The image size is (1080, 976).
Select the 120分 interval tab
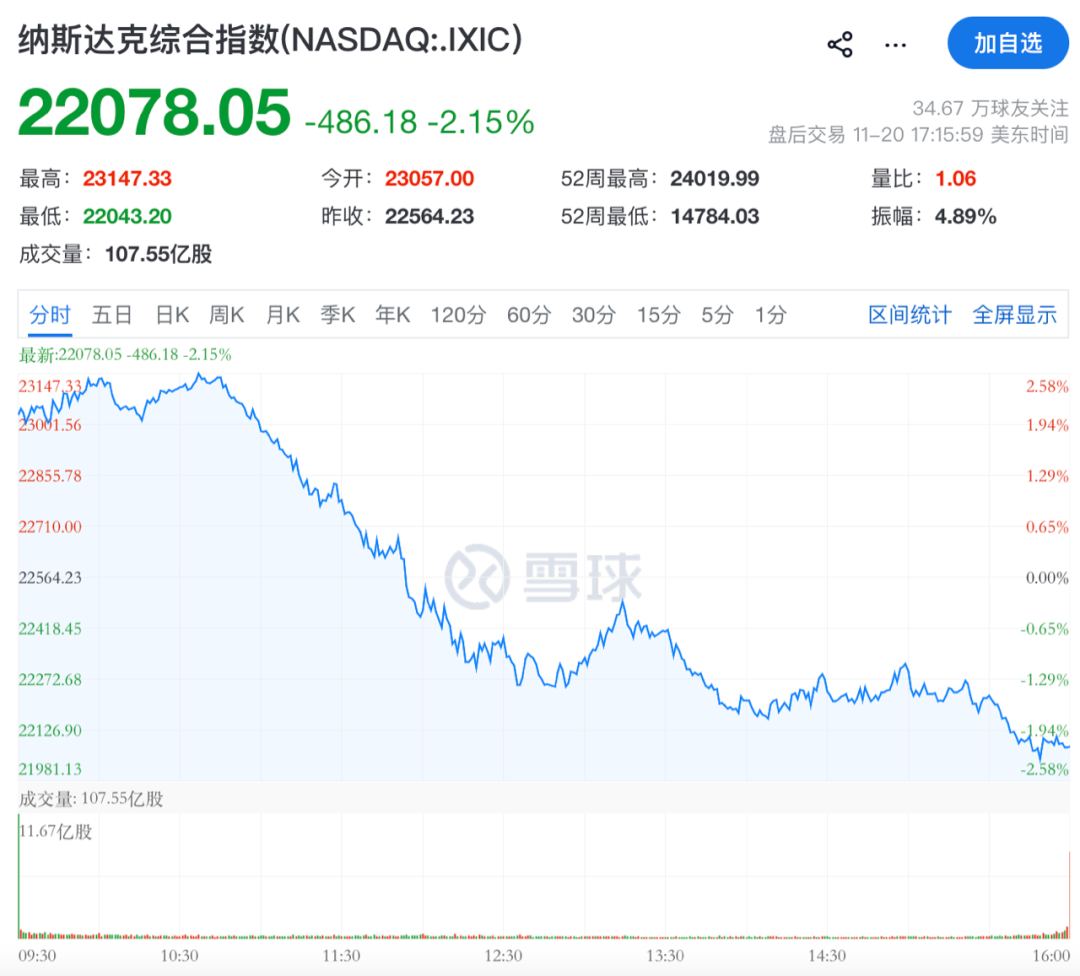[x=458, y=315]
